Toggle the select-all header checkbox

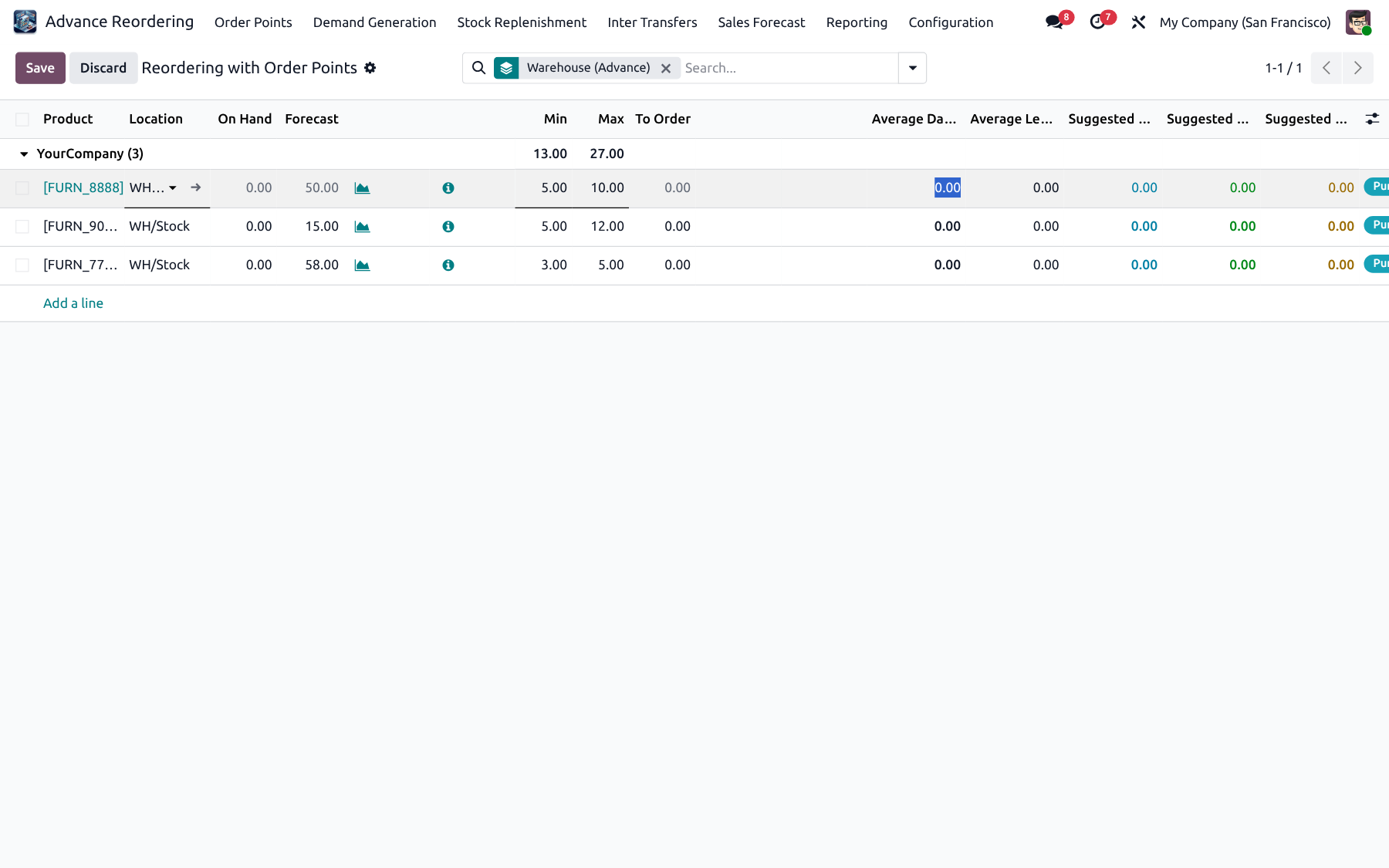coord(22,119)
